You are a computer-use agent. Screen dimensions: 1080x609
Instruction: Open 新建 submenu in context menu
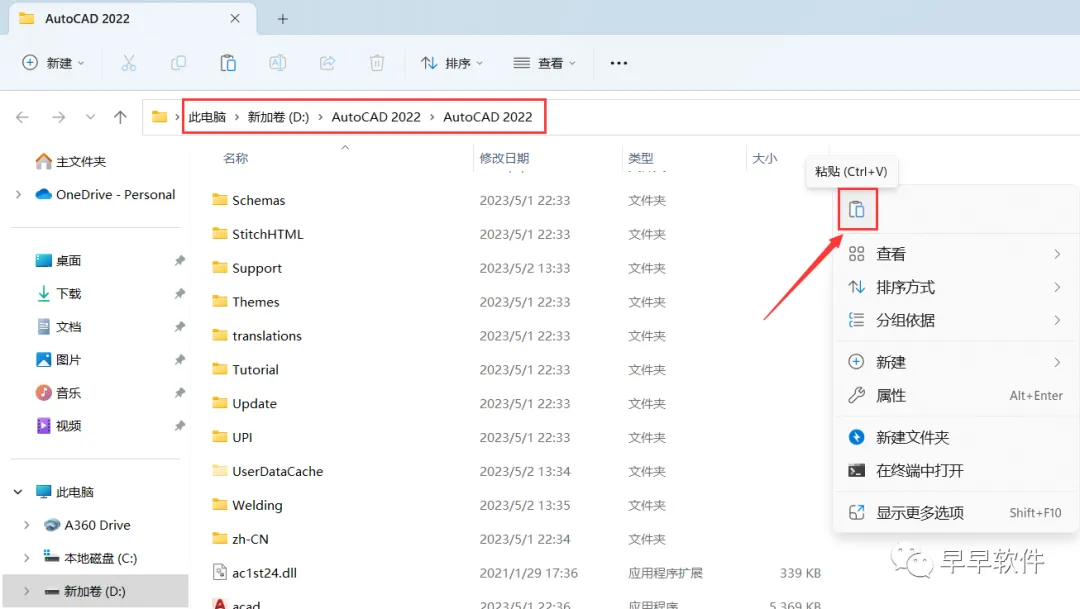click(x=955, y=362)
